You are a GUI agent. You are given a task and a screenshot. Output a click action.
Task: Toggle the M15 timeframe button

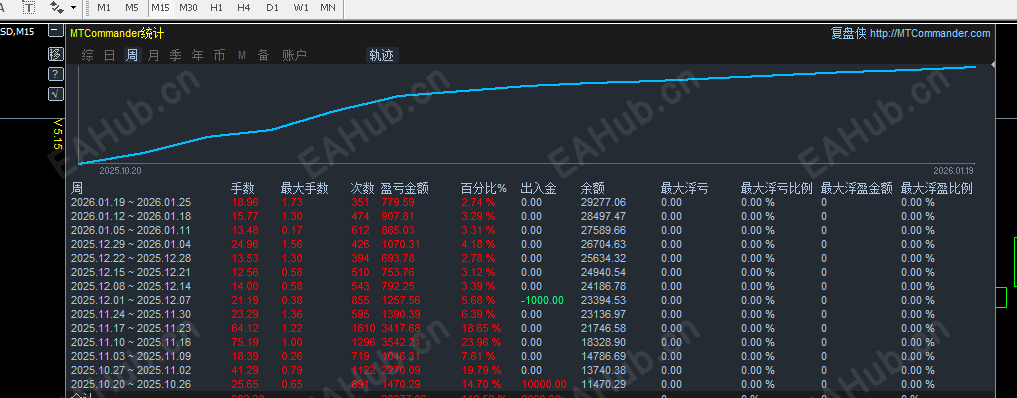click(x=160, y=8)
